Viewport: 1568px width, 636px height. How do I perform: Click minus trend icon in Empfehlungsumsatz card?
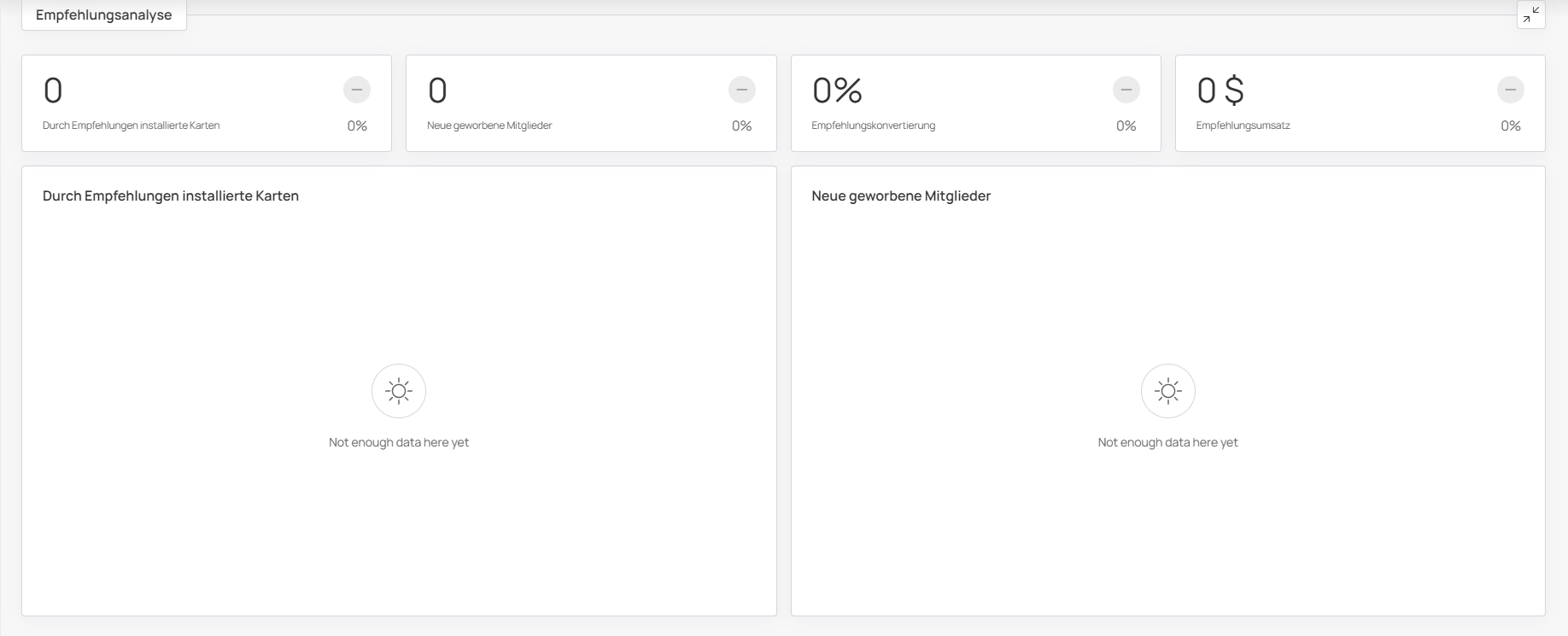pos(1510,90)
